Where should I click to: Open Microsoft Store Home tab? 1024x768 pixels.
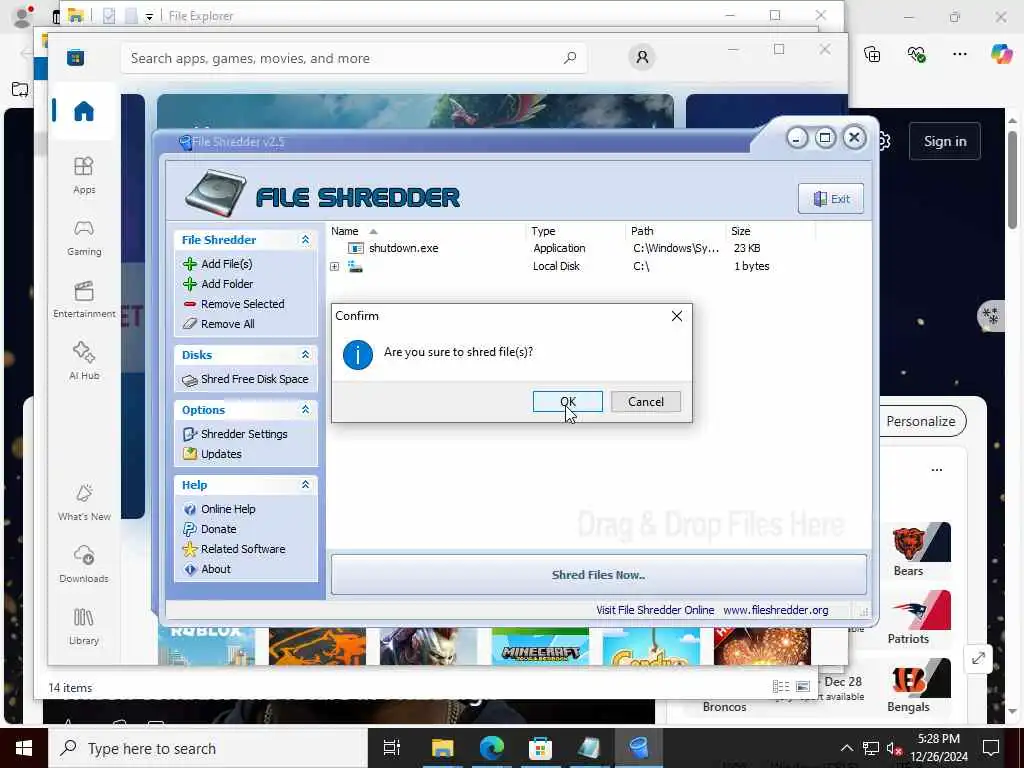[84, 111]
